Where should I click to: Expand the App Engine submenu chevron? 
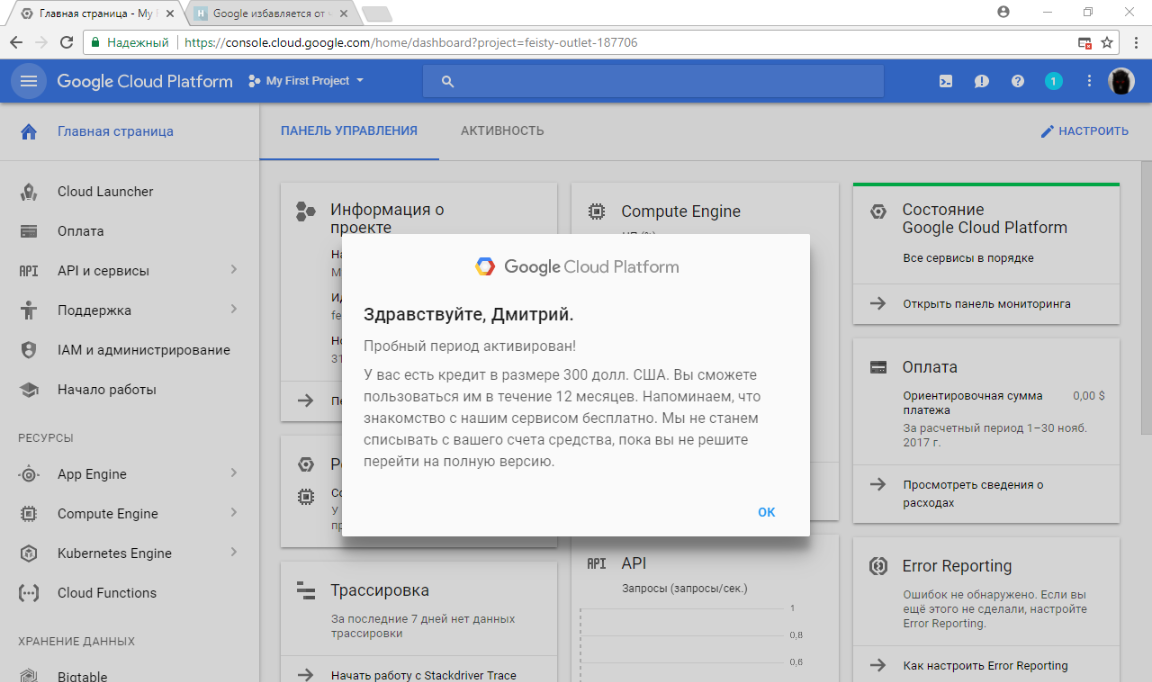tap(234, 473)
